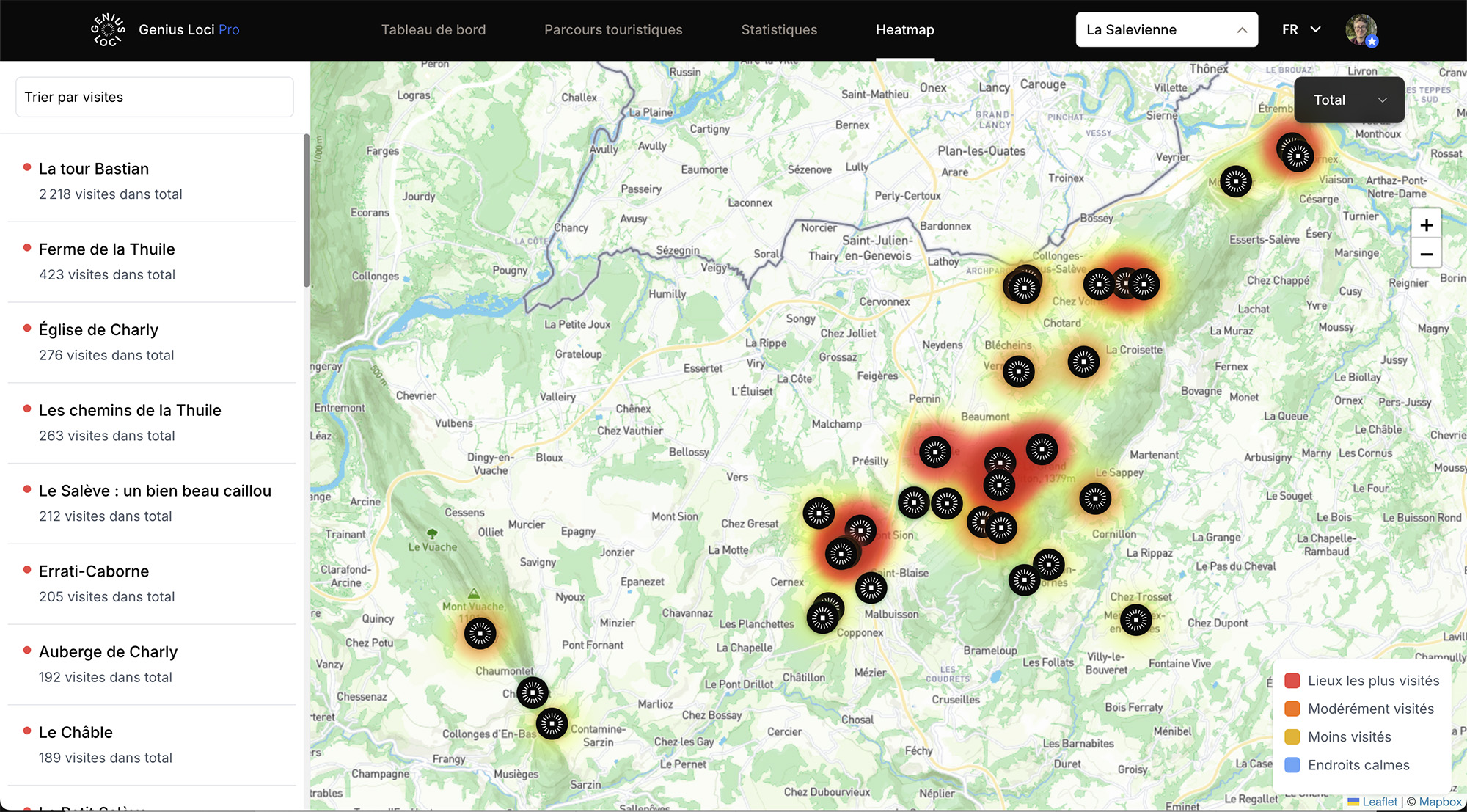Screen dimensions: 1467x812
Task: Select the map marker near Mont Vuache
Action: point(480,633)
